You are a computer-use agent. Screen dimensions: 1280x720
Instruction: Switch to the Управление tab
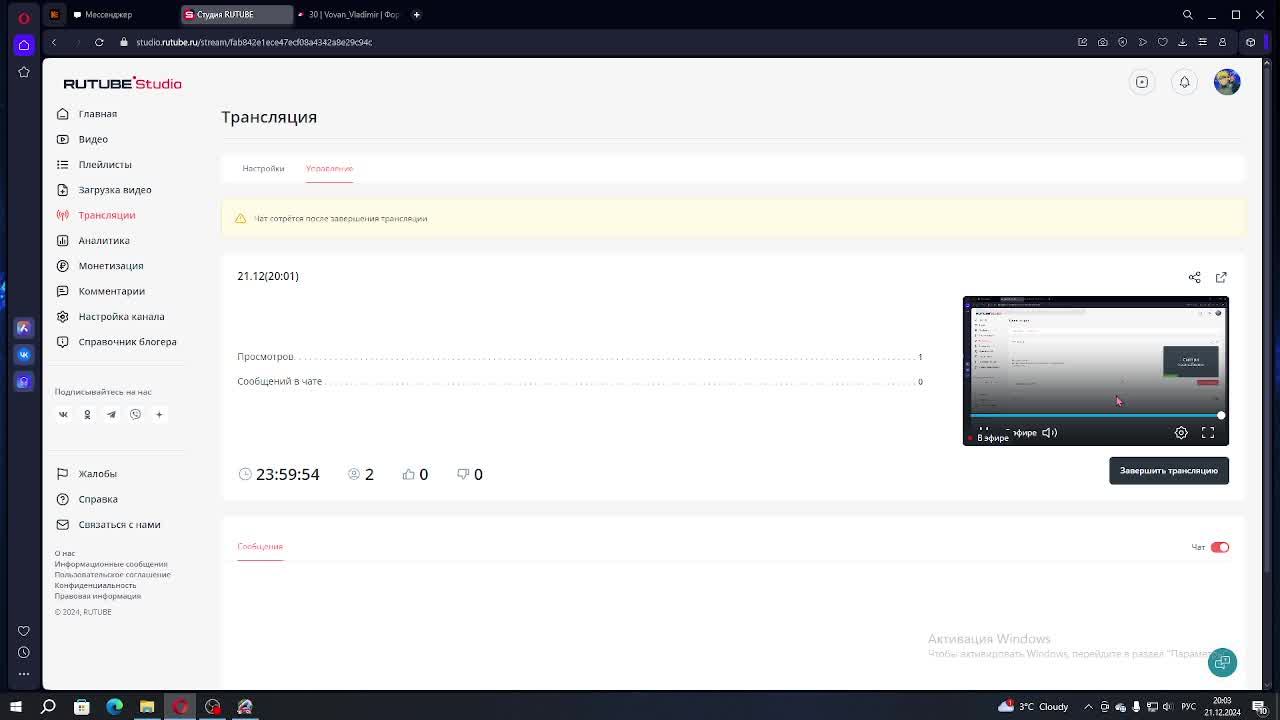(x=329, y=168)
